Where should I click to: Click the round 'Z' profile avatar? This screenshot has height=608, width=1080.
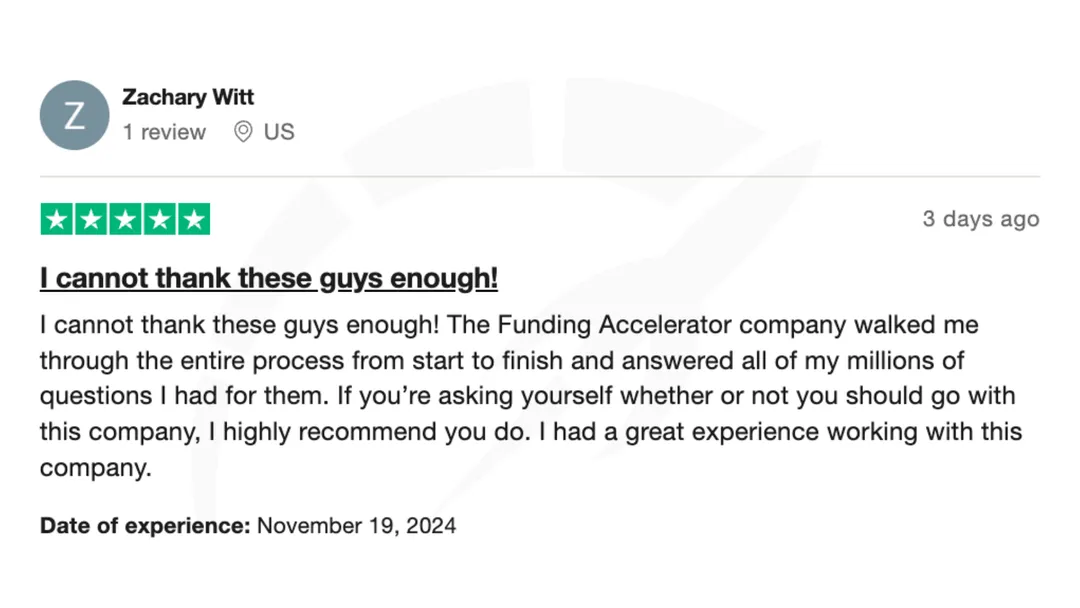74,115
